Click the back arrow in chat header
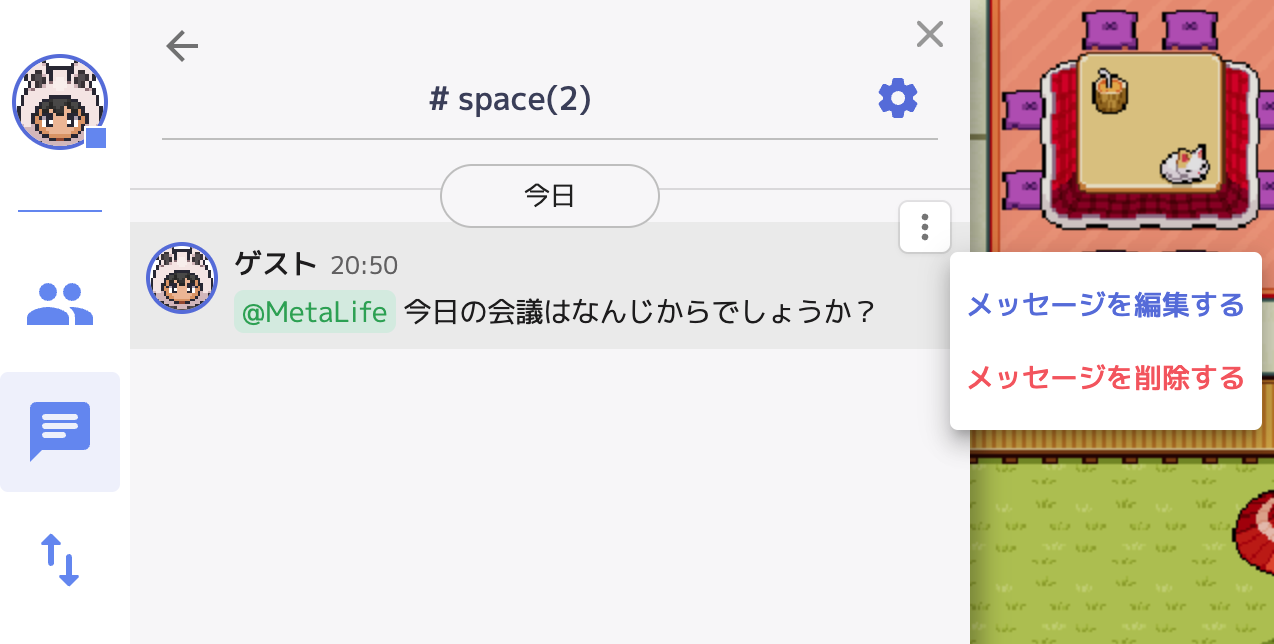 pyautogui.click(x=182, y=46)
